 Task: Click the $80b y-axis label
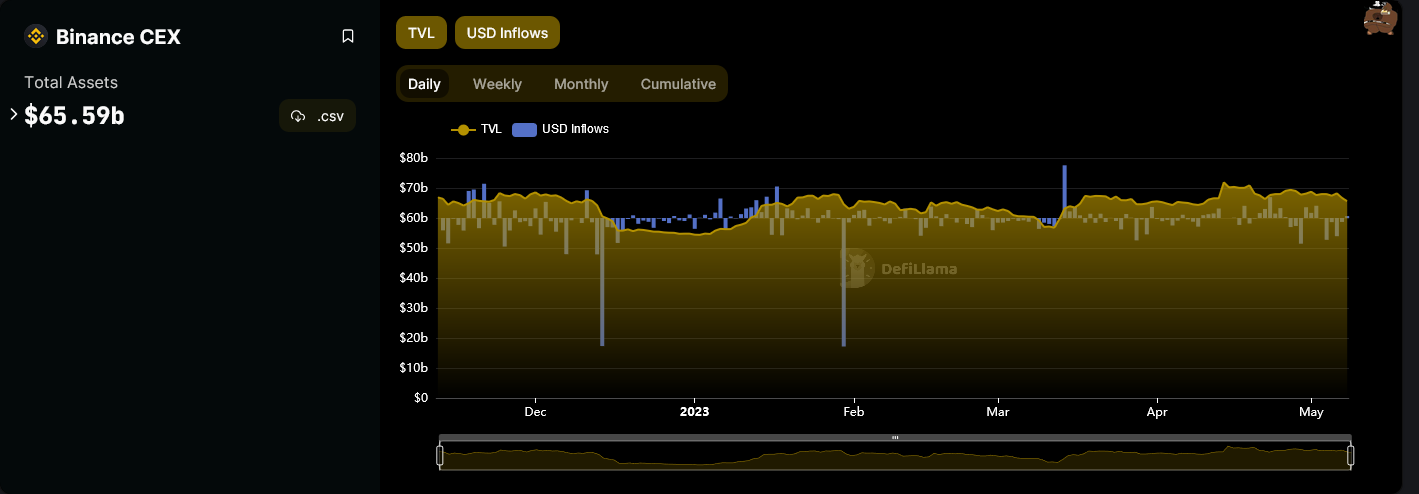tap(413, 158)
